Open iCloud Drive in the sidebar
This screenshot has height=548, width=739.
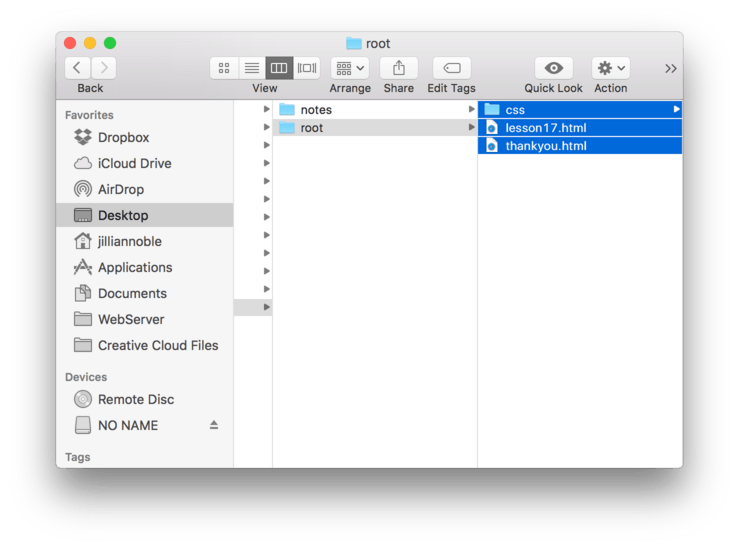[145, 164]
